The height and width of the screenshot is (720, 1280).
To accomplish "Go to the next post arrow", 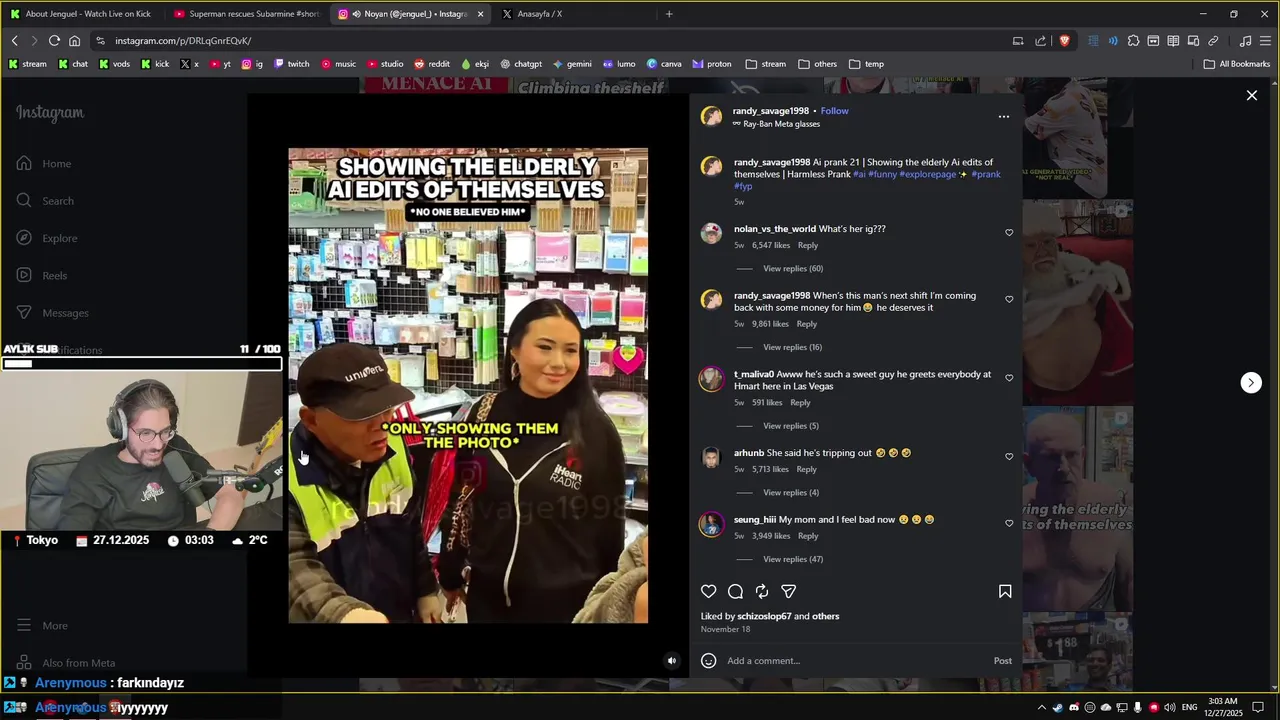I will pos(1251,382).
